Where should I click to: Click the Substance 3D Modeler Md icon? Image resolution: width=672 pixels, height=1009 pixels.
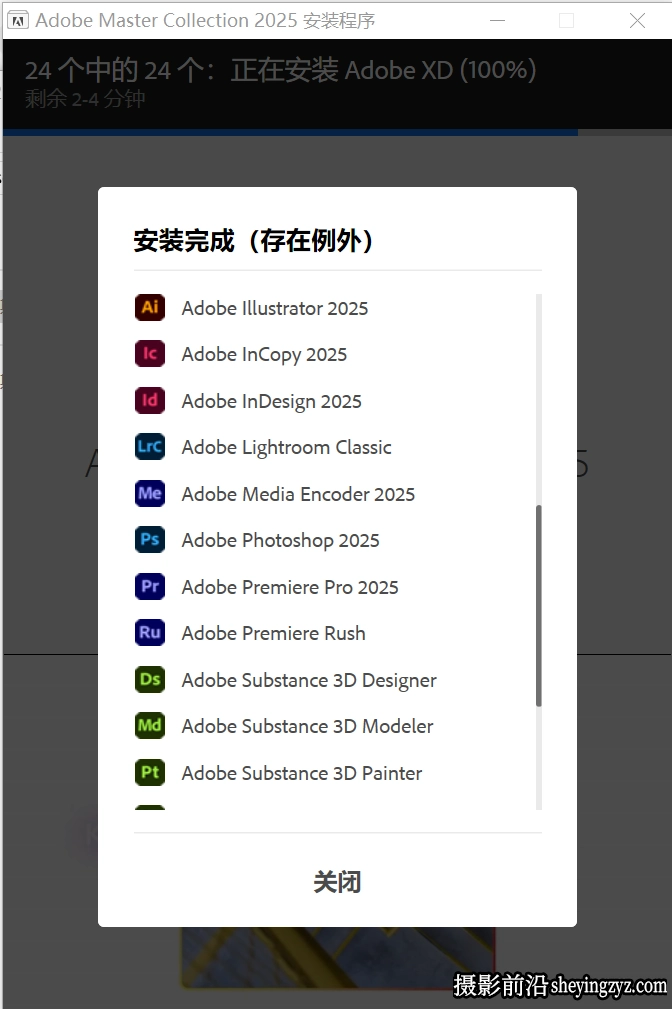pyautogui.click(x=150, y=725)
